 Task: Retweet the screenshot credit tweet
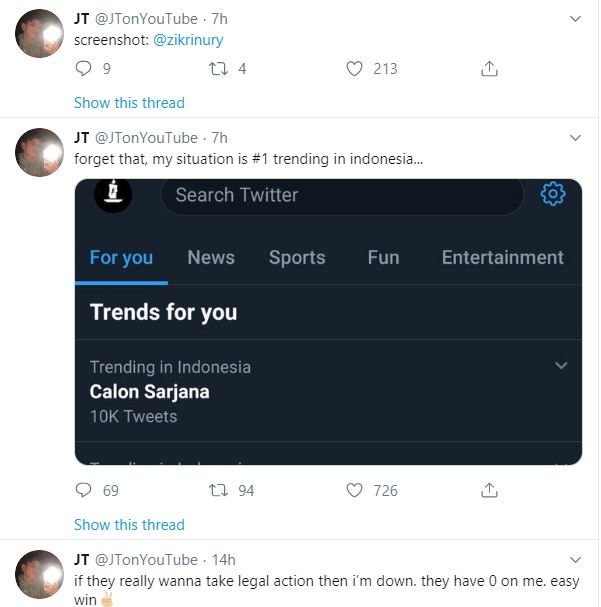coord(218,69)
